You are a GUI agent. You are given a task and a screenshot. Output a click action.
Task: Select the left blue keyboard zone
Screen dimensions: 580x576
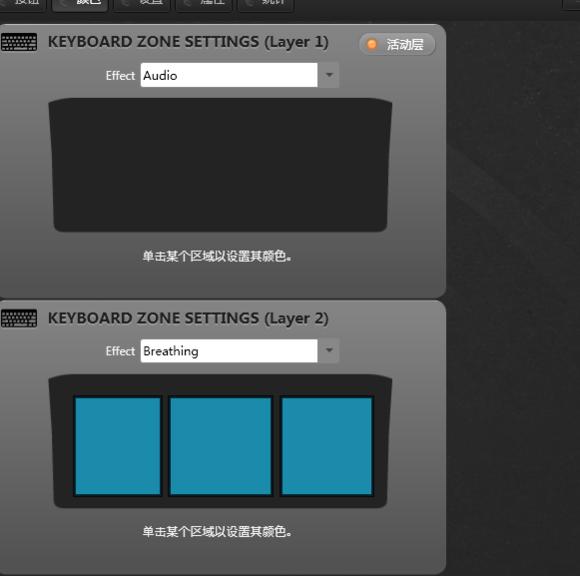[x=118, y=446]
